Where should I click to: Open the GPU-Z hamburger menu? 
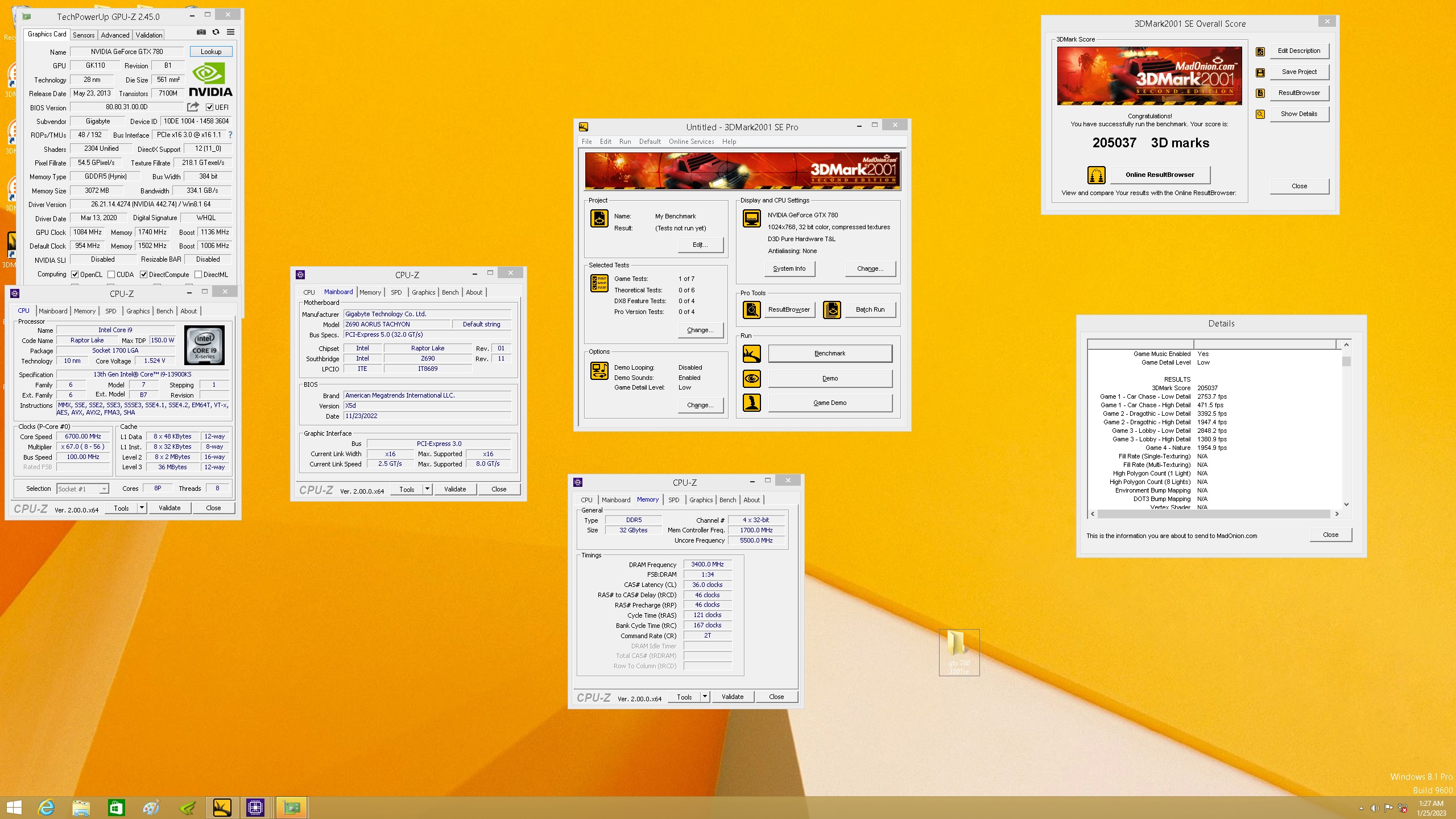coord(230,32)
